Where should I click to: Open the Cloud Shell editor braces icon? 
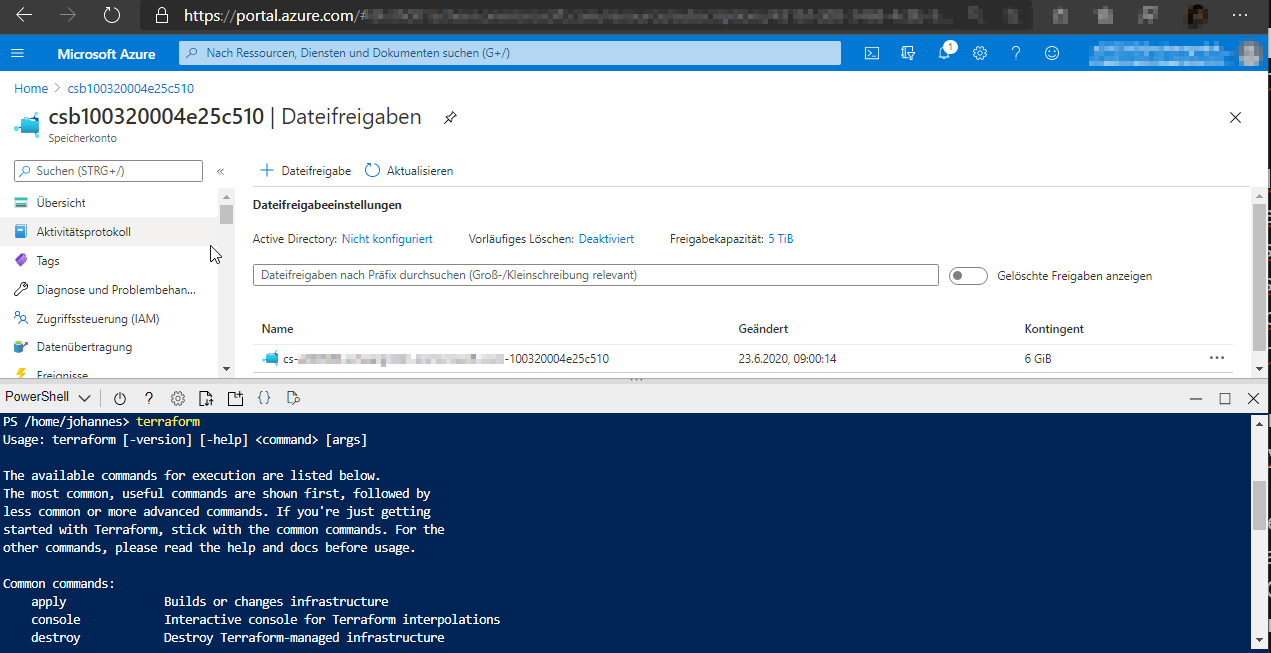click(x=264, y=397)
